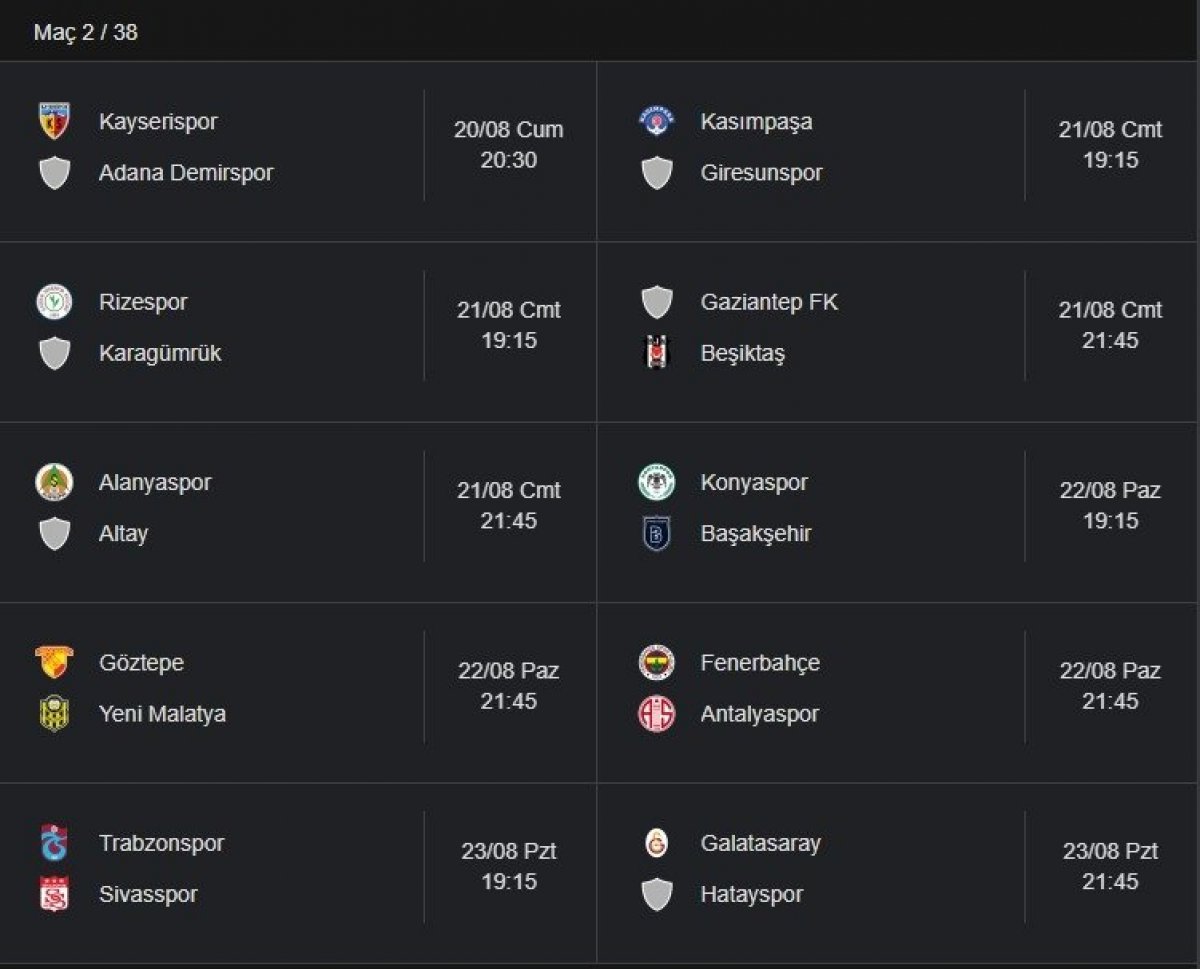
Task: Click the Sivasspor team logo
Action: coord(54,894)
